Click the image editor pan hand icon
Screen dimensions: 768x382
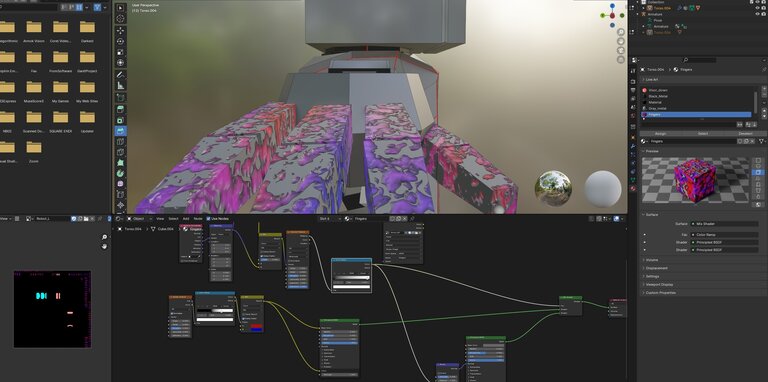[104, 246]
